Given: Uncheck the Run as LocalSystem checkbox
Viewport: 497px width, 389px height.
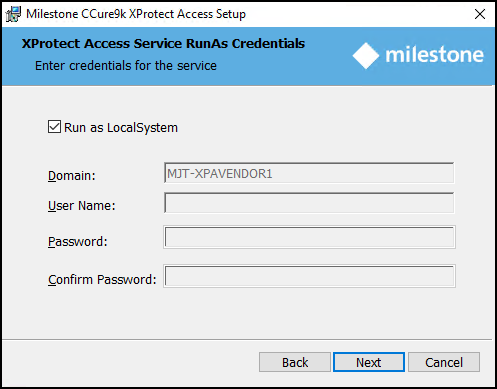Looking at the screenshot, I should pos(54,127).
